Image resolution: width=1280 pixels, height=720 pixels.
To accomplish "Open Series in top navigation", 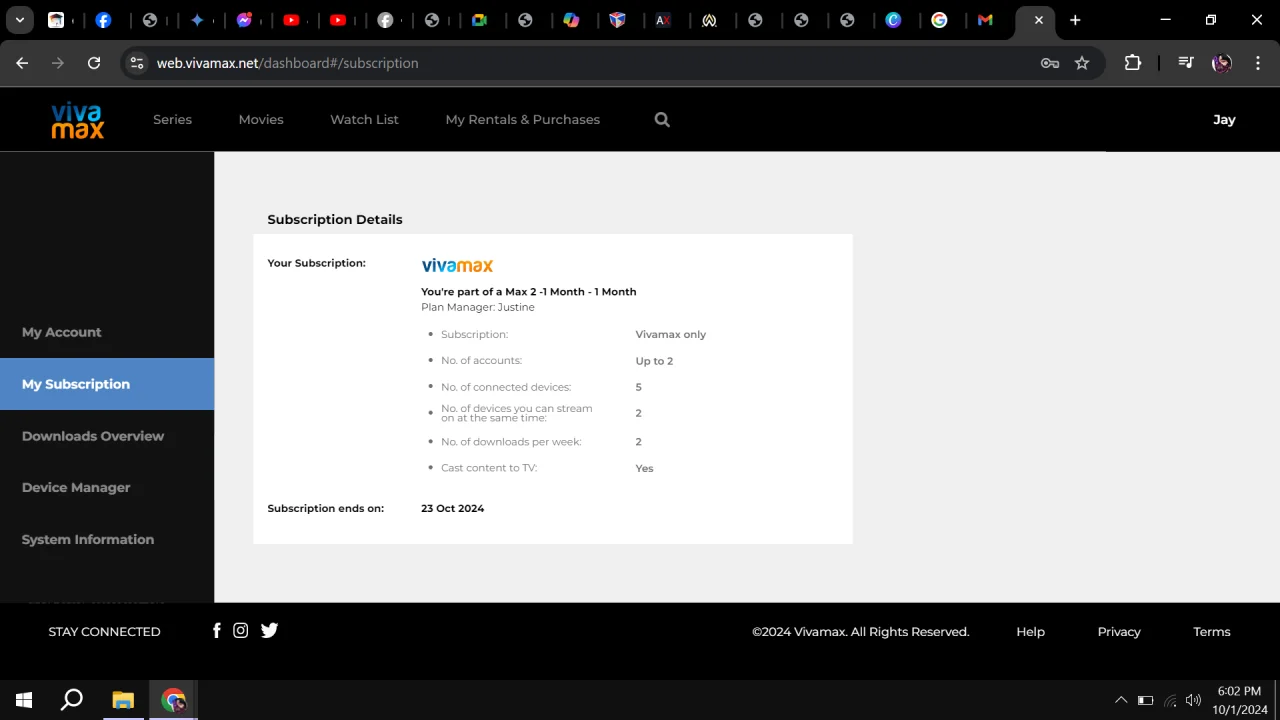I will coord(172,119).
